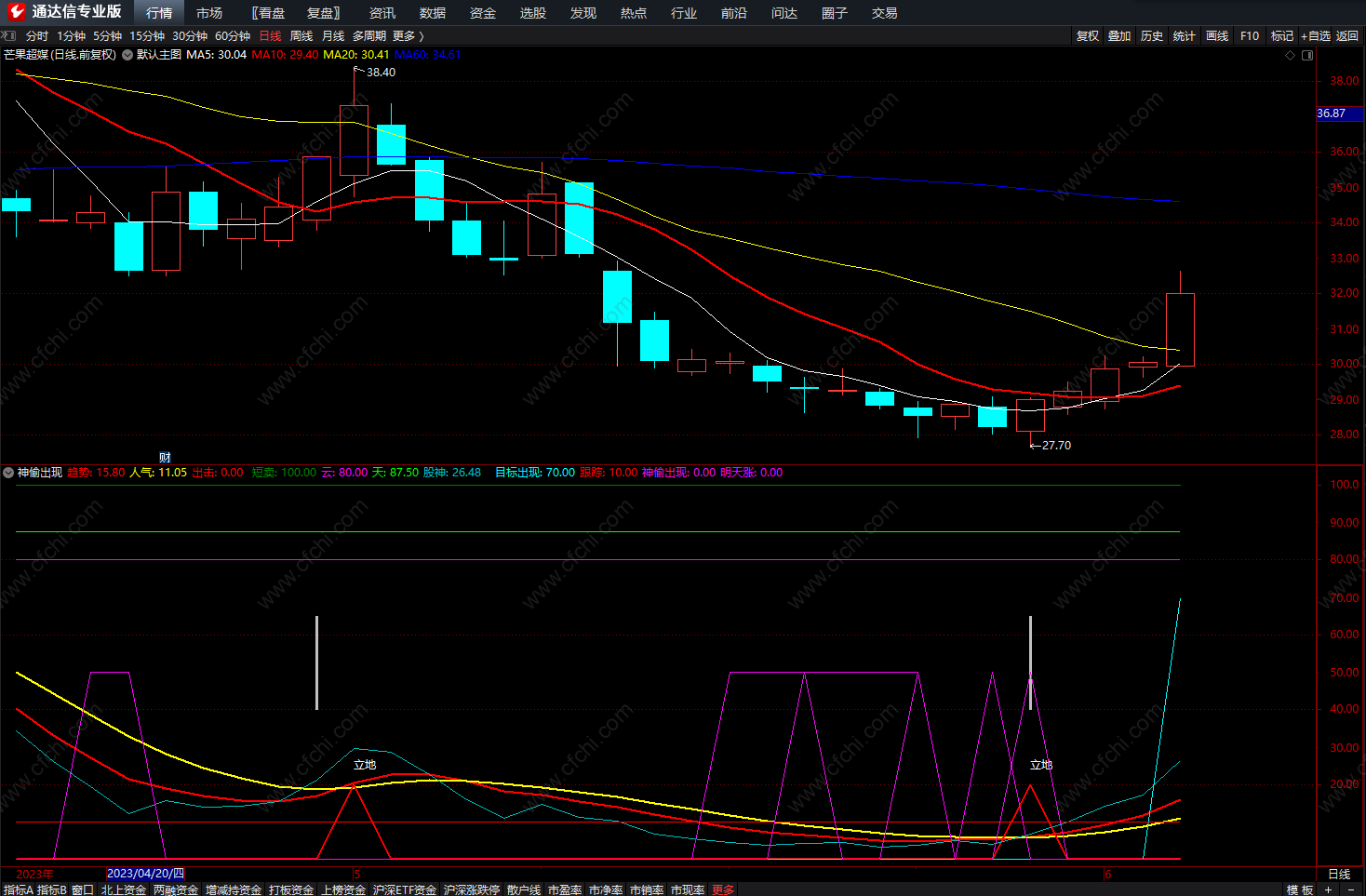The height and width of the screenshot is (896, 1366).
Task: Click the diamond icon at chart top-right
Action: point(1290,56)
